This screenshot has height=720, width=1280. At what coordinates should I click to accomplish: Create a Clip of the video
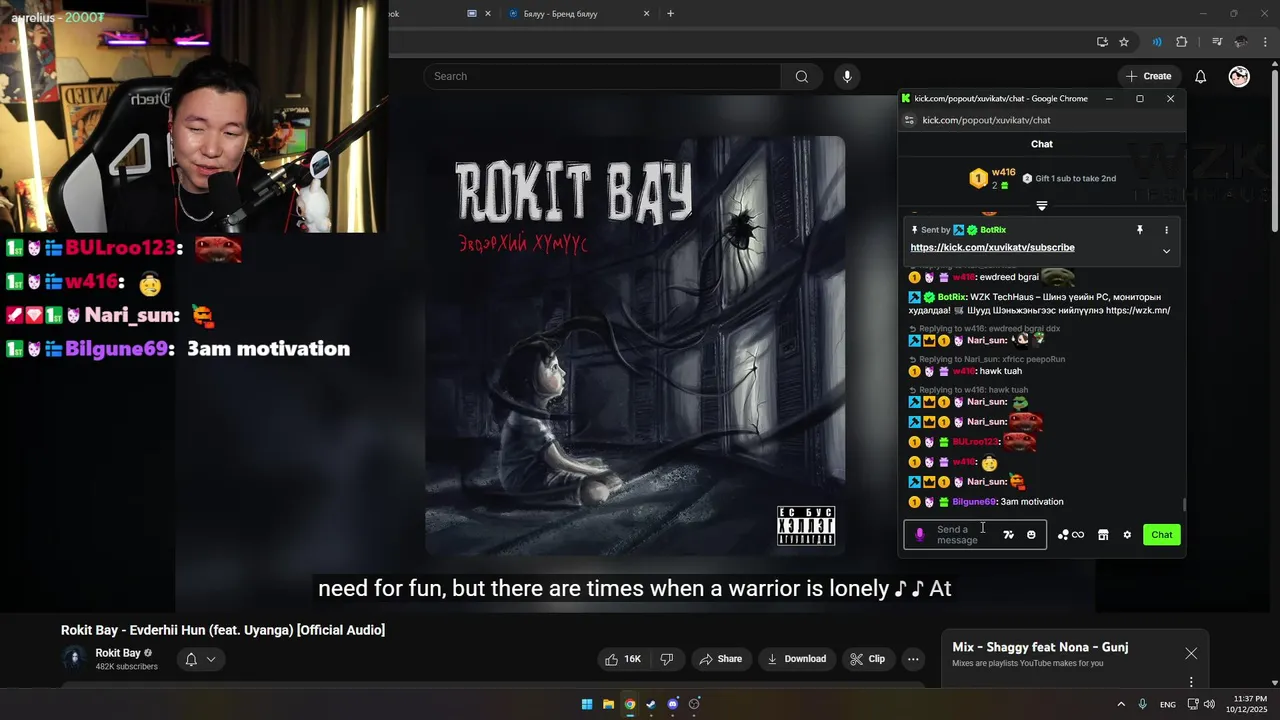867,659
